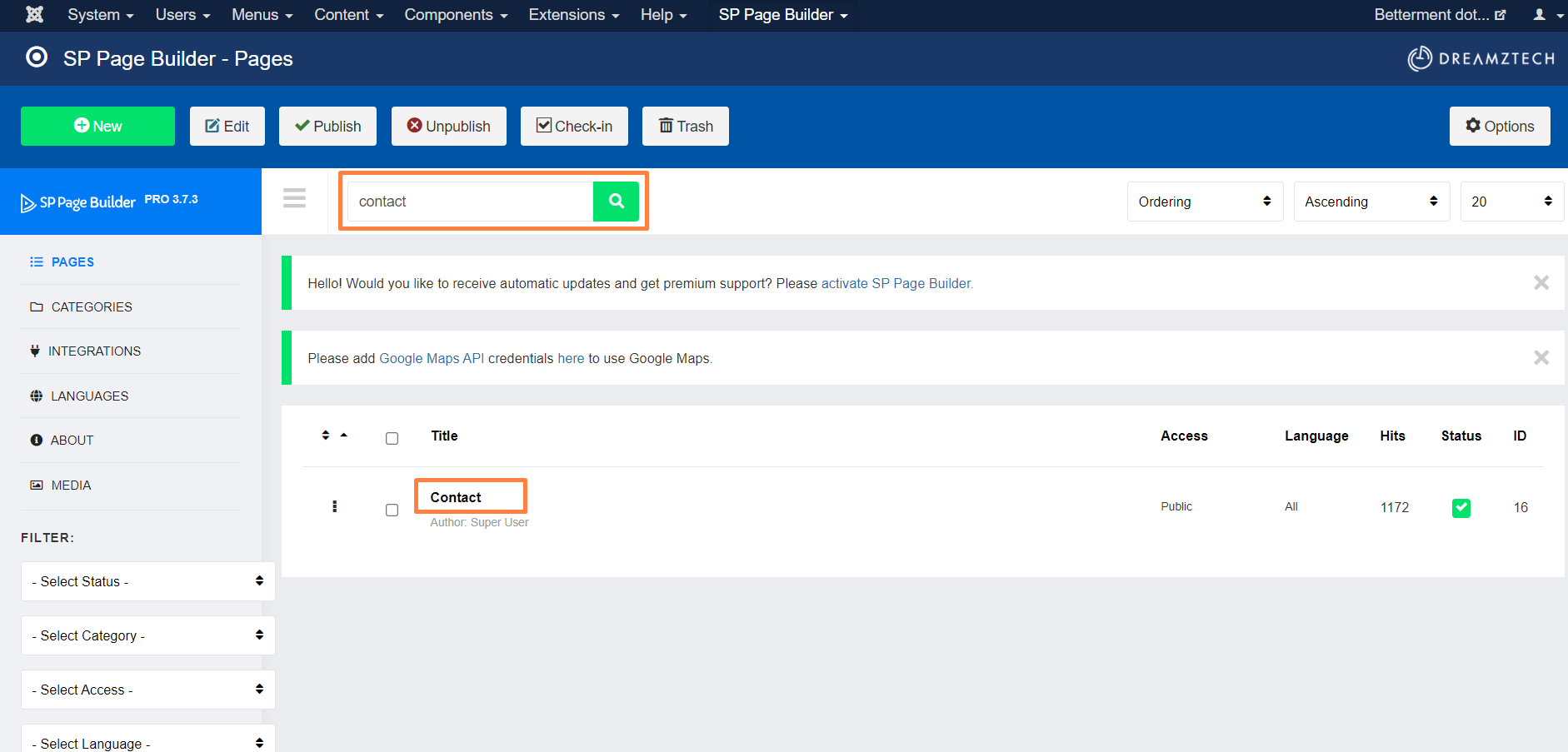Toggle the published status of Contact page
The height and width of the screenshot is (752, 1568).
(1461, 508)
